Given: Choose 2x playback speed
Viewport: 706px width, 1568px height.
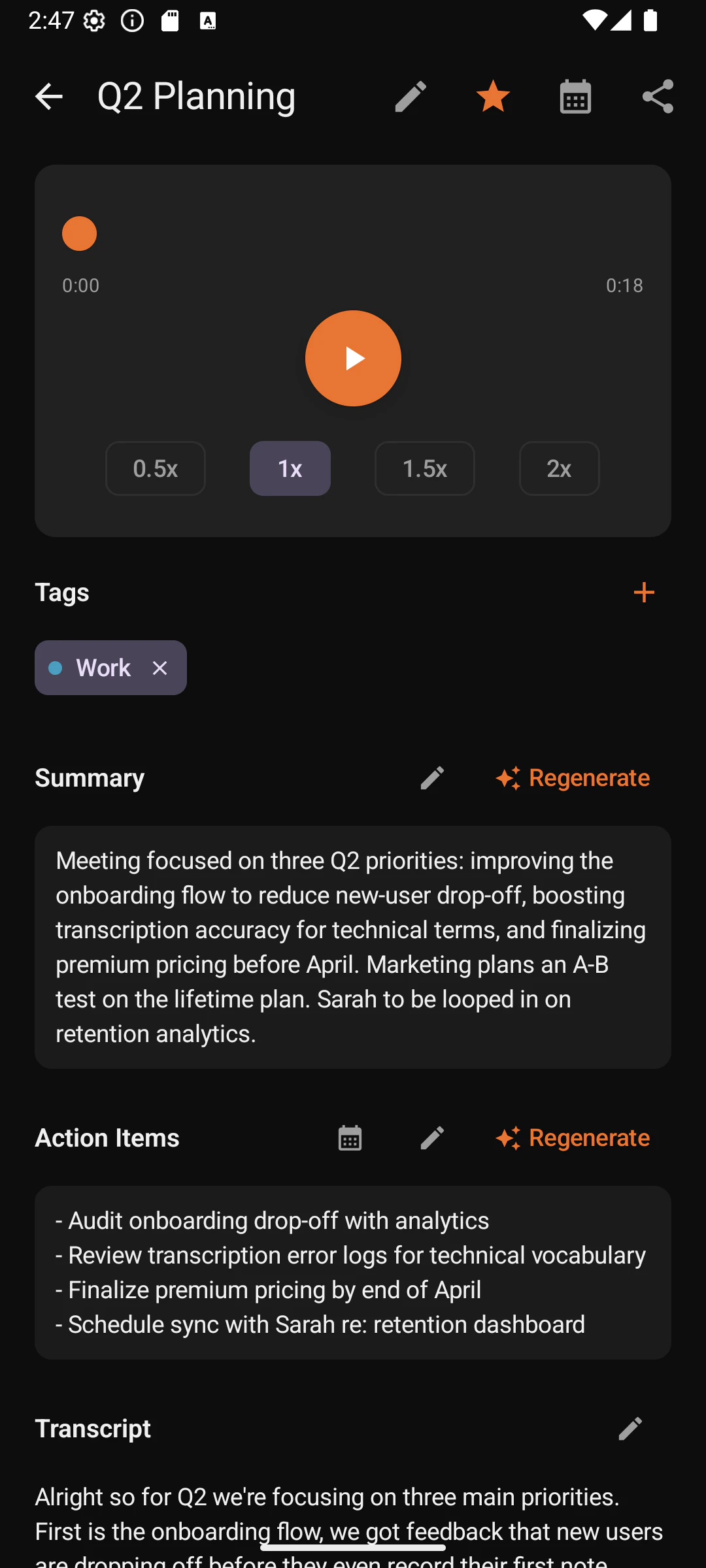Looking at the screenshot, I should click(x=559, y=468).
